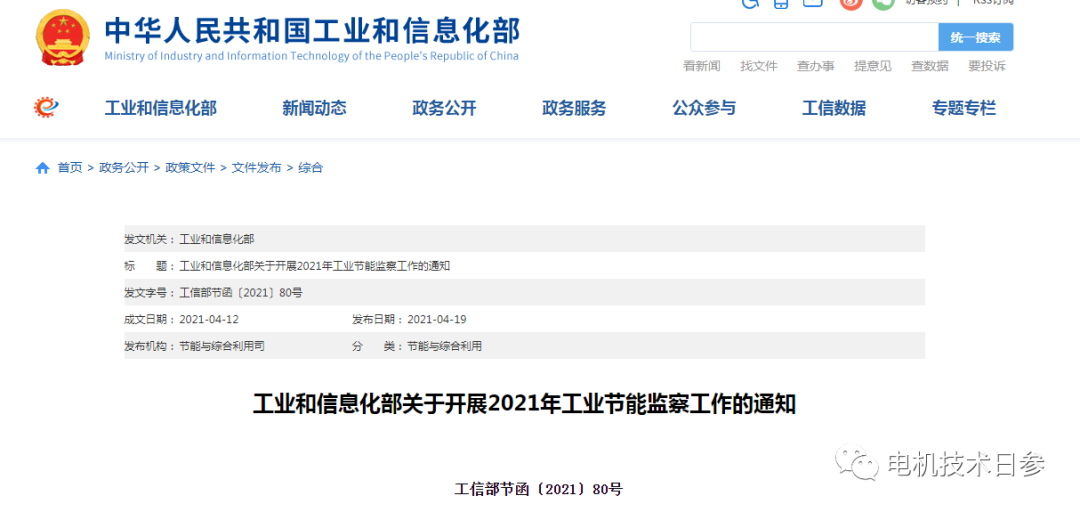The width and height of the screenshot is (1080, 512).
Task: Click the MIIT gear logo icon
Action: point(46,107)
